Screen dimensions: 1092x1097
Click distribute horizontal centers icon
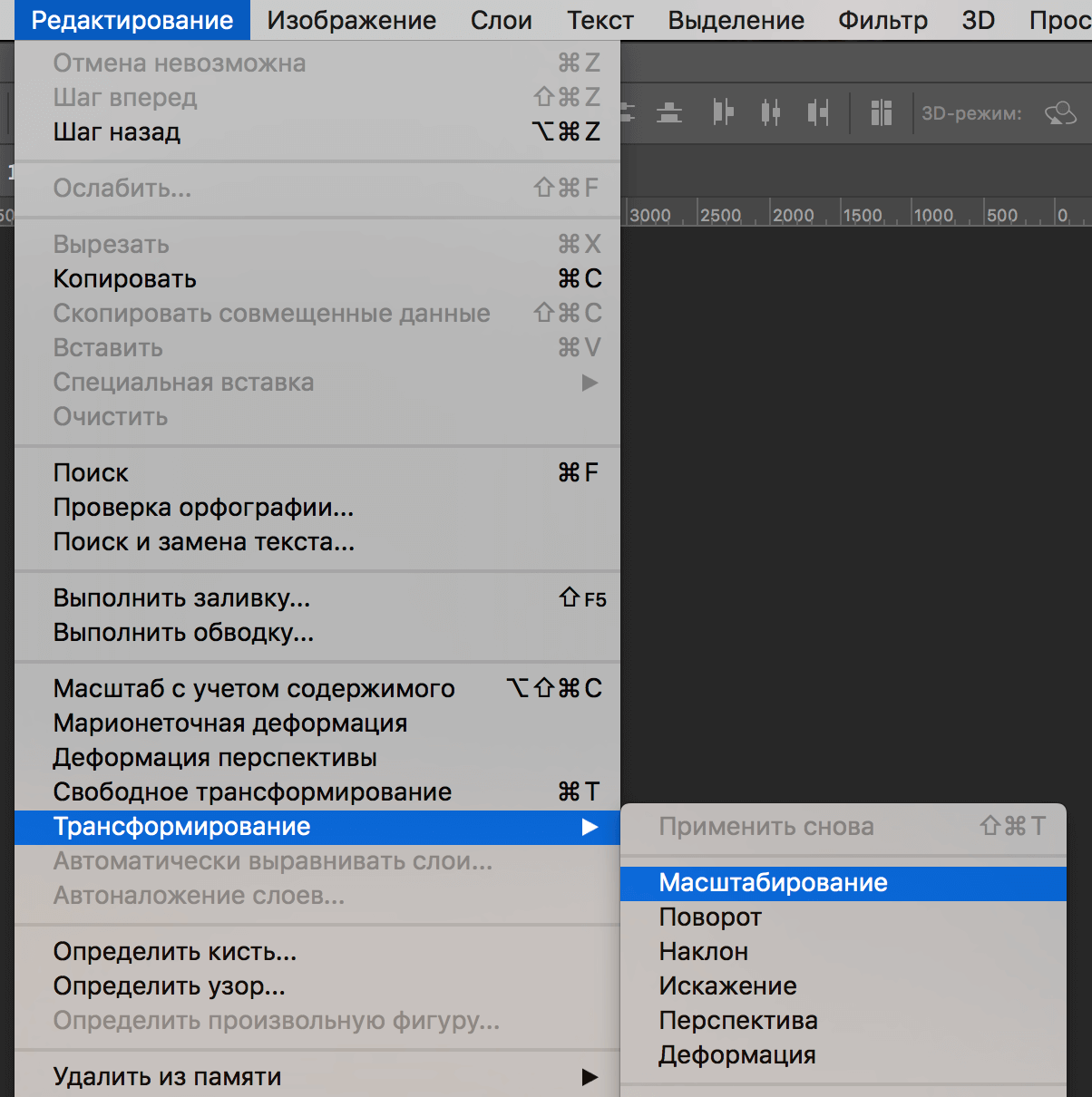click(770, 112)
